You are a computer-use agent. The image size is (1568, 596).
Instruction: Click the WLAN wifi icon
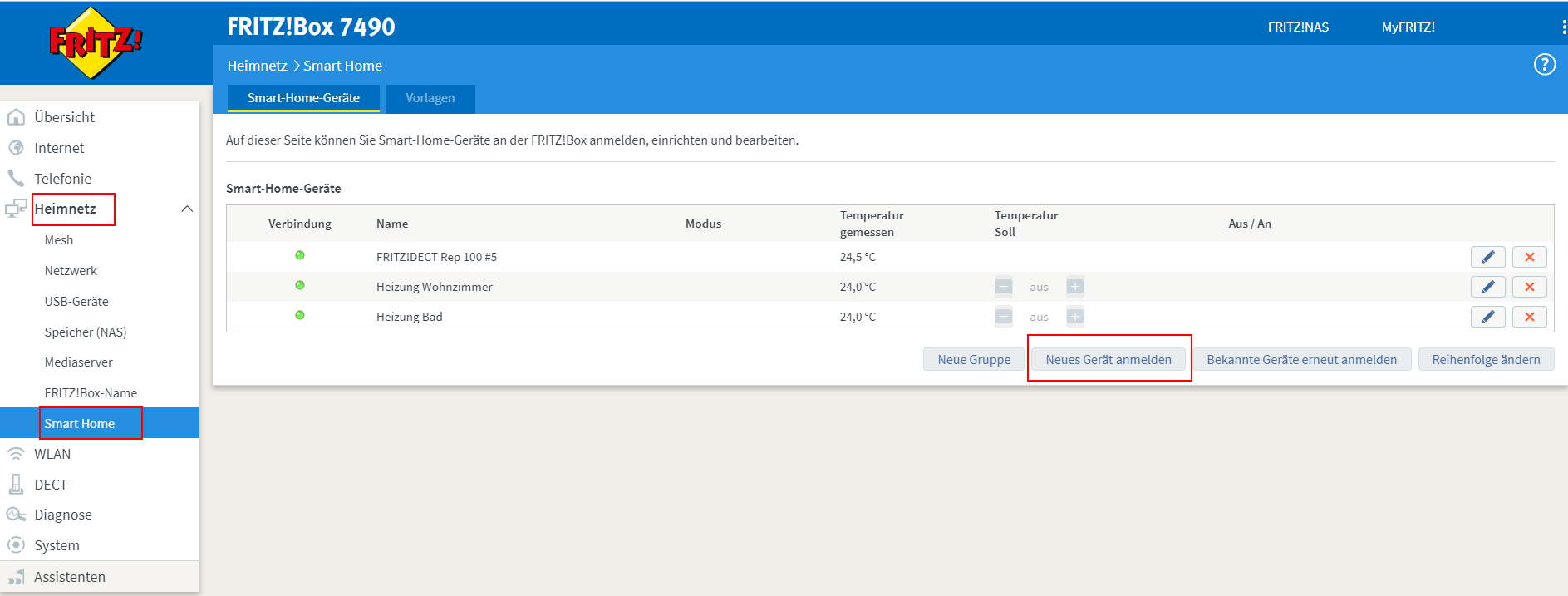point(16,454)
